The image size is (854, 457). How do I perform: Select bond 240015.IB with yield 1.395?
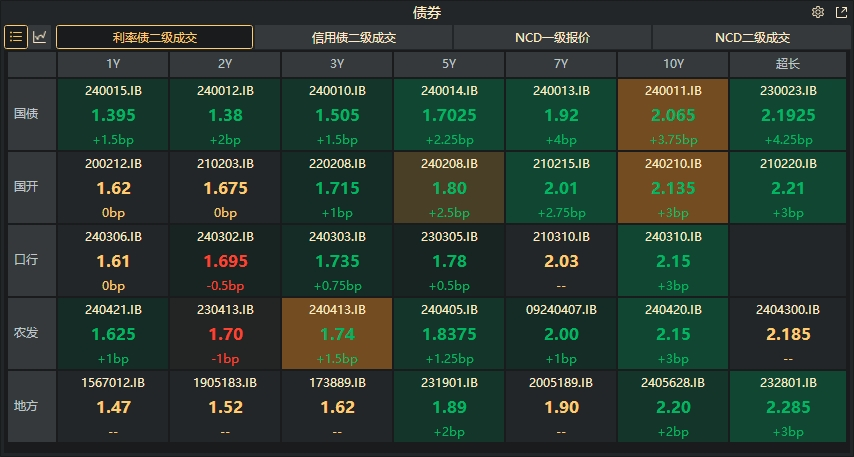[113, 114]
